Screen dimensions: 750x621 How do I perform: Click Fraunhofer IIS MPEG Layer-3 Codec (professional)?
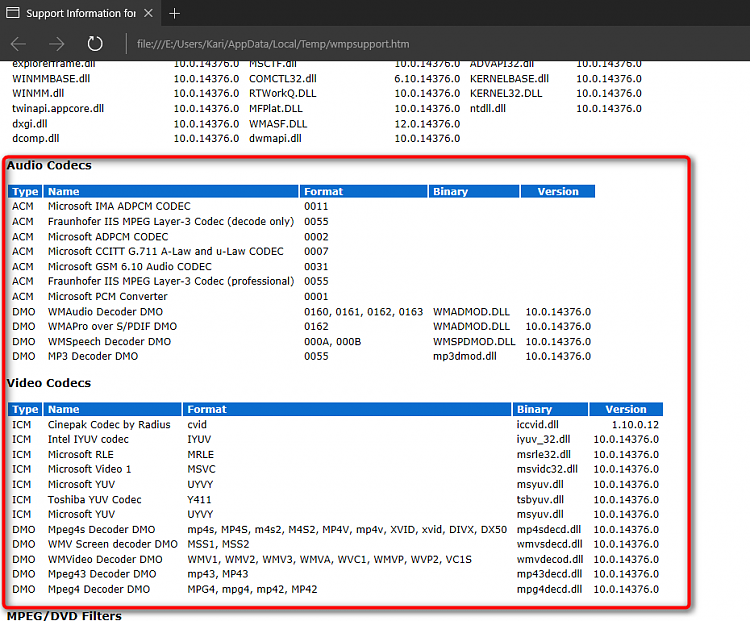[171, 281]
